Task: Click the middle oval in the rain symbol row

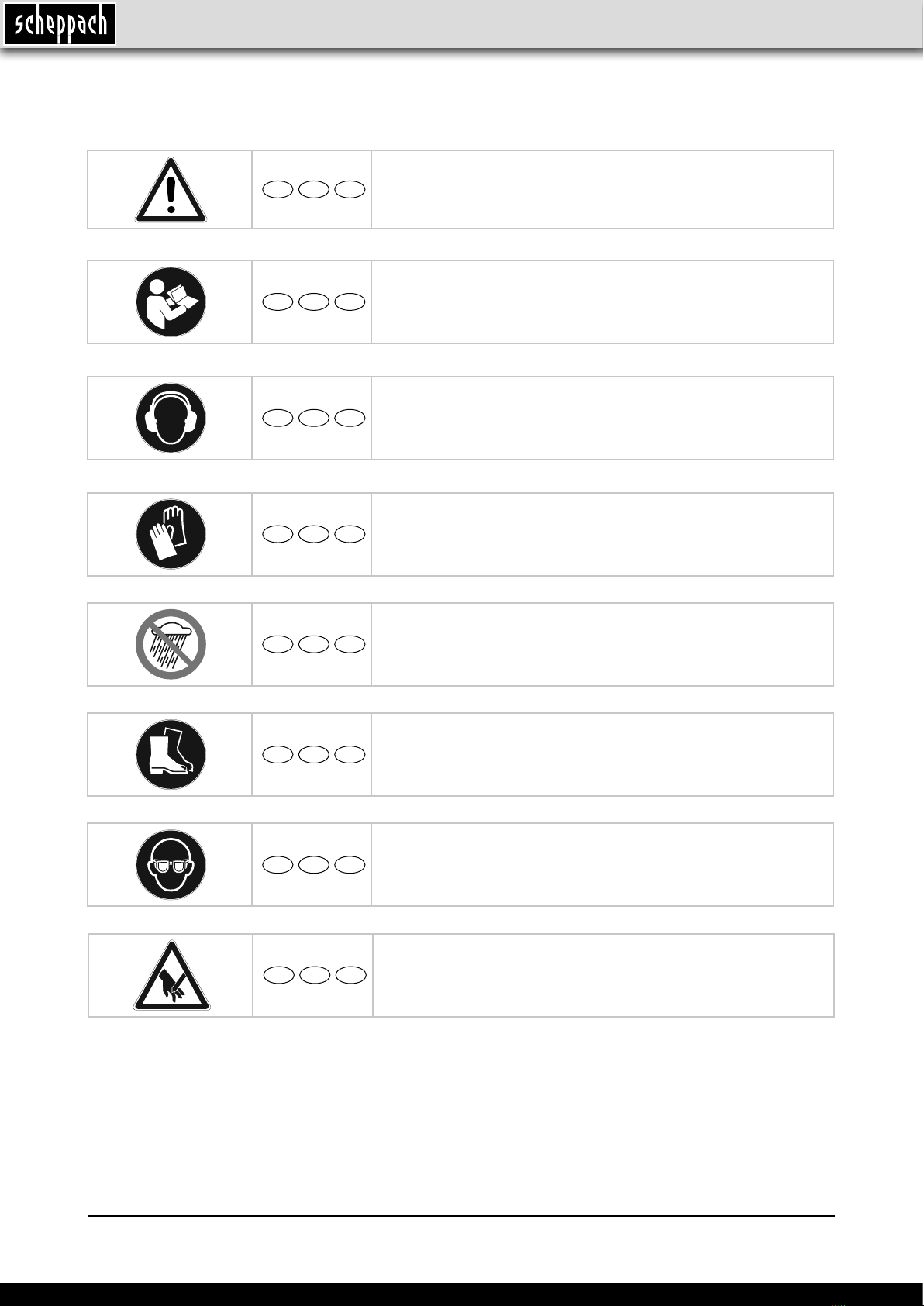Action: point(314,644)
